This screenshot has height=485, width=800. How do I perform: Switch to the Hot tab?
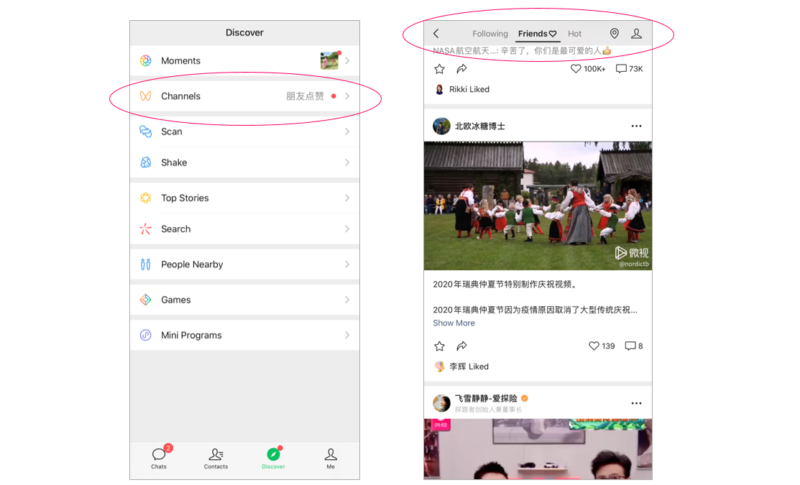point(574,34)
